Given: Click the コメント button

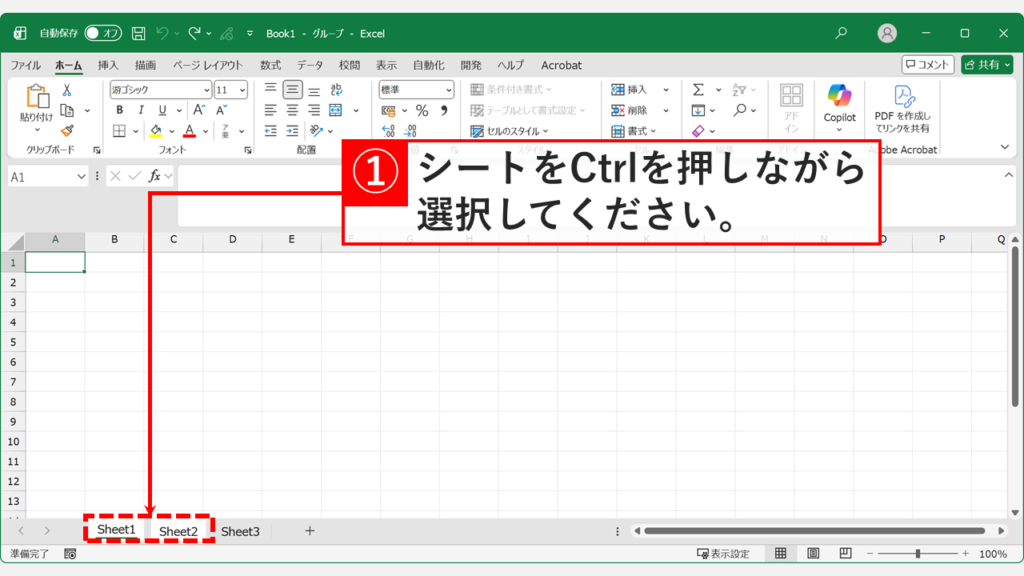Looking at the screenshot, I should [930, 64].
